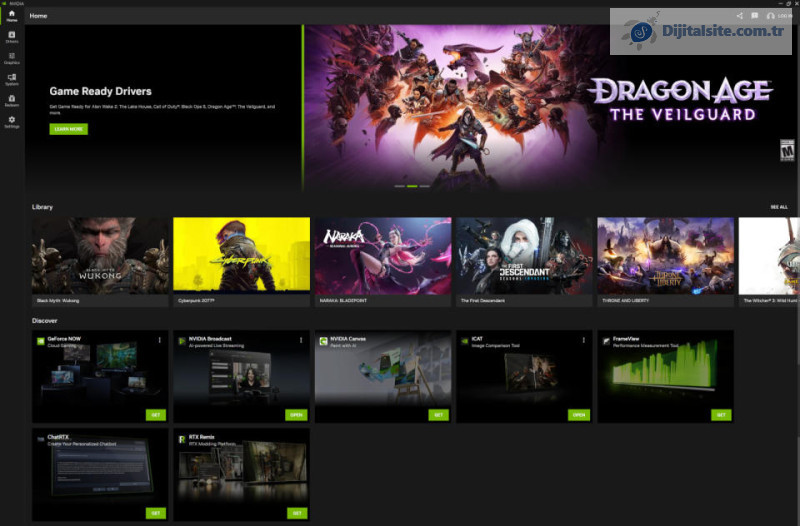Click the NVIDIA Broadcast logo icon
The height and width of the screenshot is (526, 800).
(x=182, y=341)
